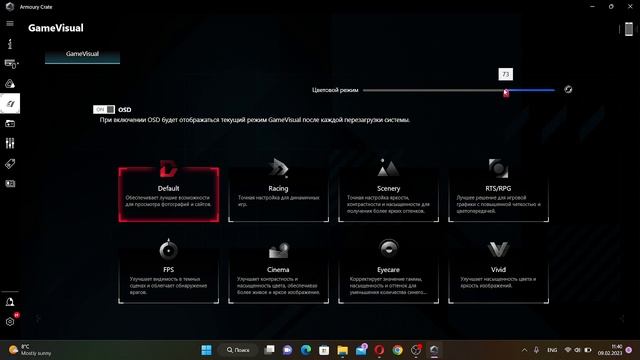Click the color temperature slider handle
This screenshot has height=360, width=640.
[506, 93]
